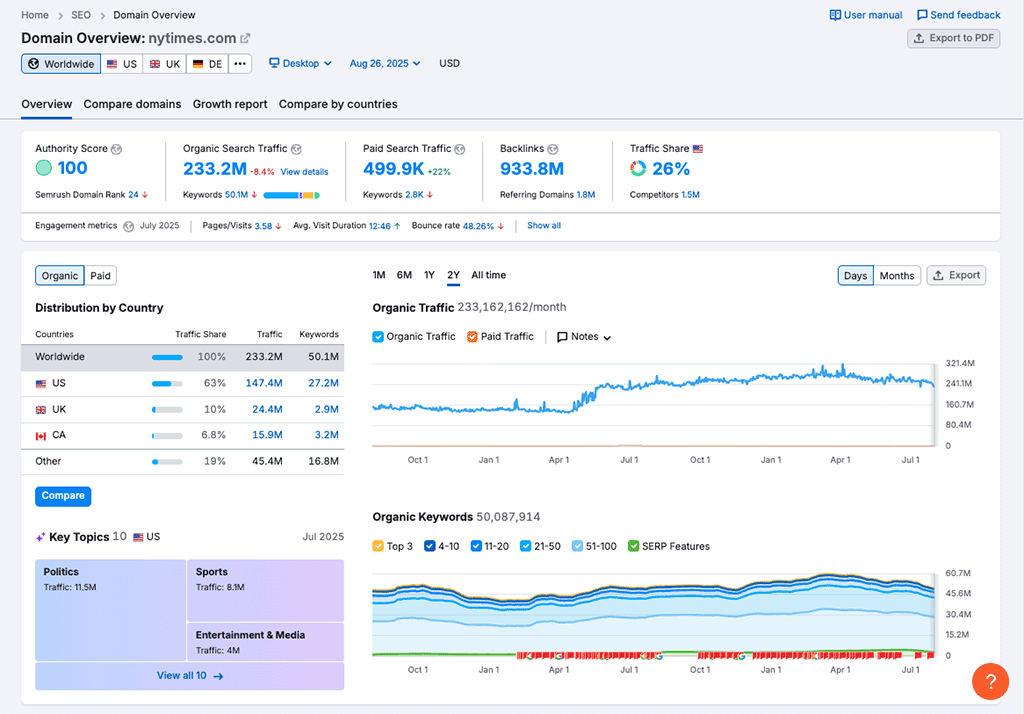Screen dimensions: 1024x714
Task: Click the US traffic share bar
Action: [x=167, y=383]
